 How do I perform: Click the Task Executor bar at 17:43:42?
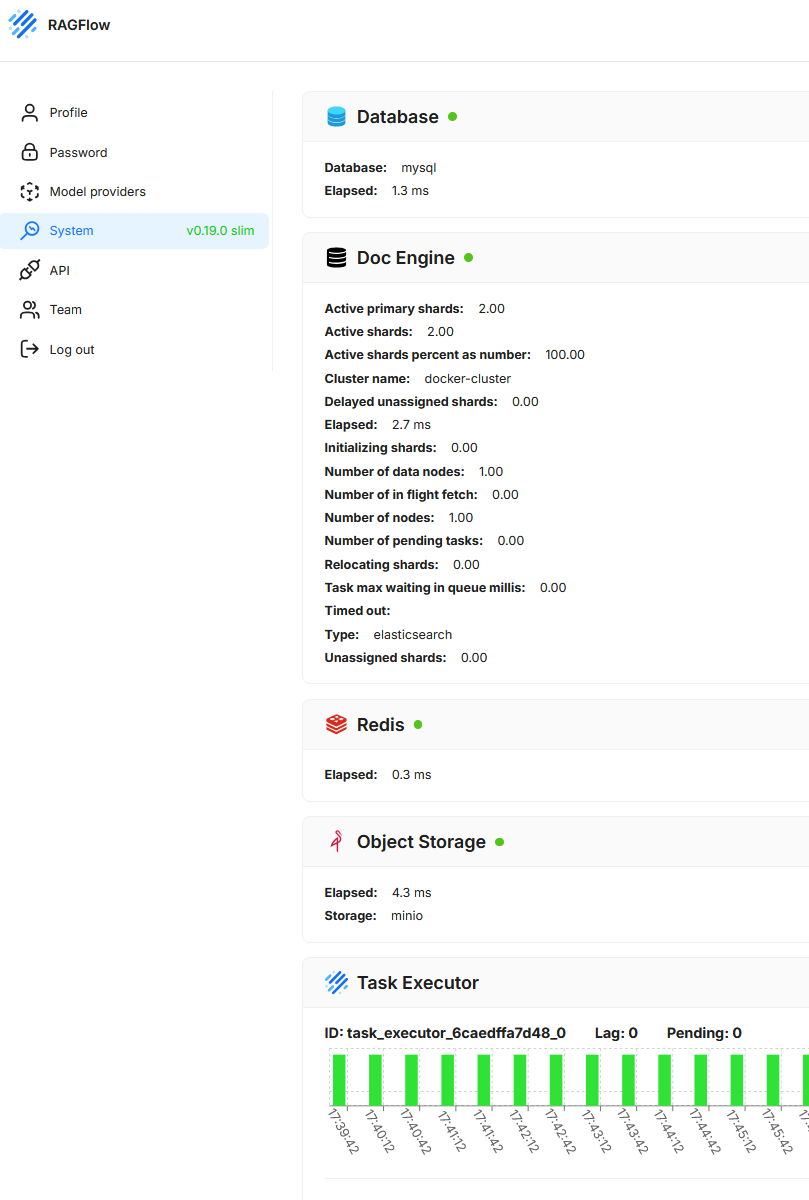click(628, 1079)
